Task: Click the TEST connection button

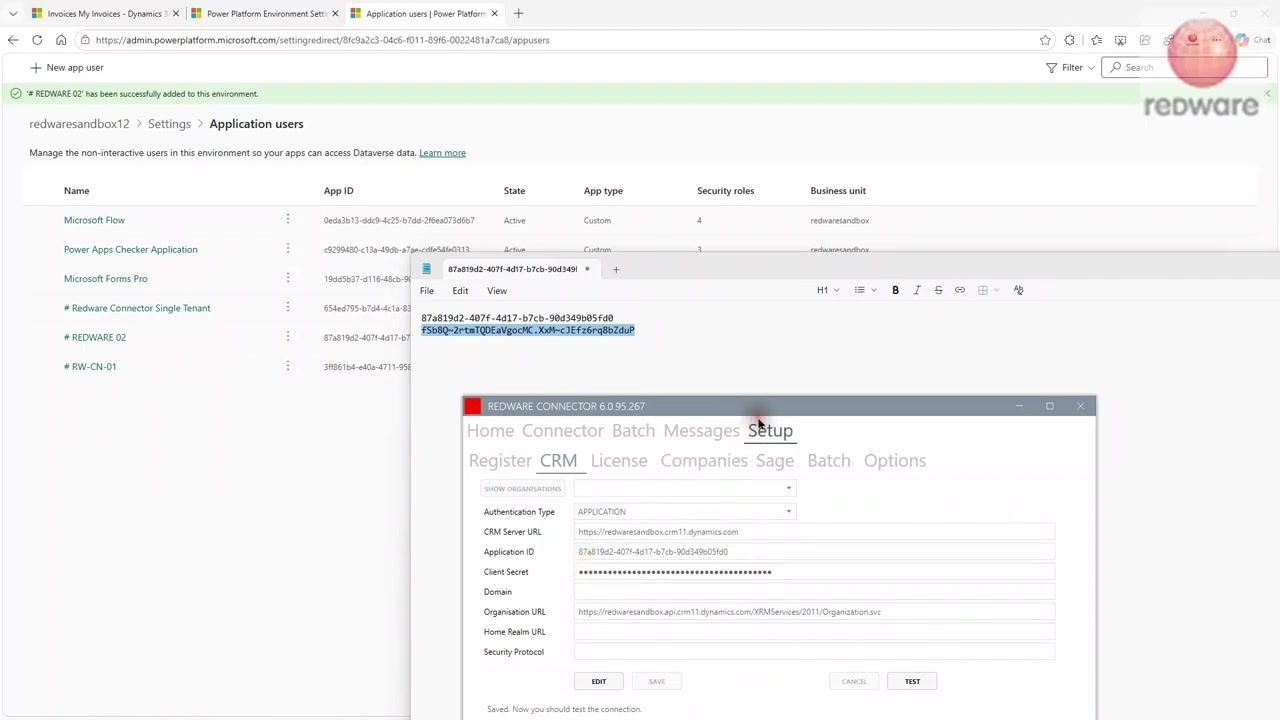Action: (x=912, y=681)
